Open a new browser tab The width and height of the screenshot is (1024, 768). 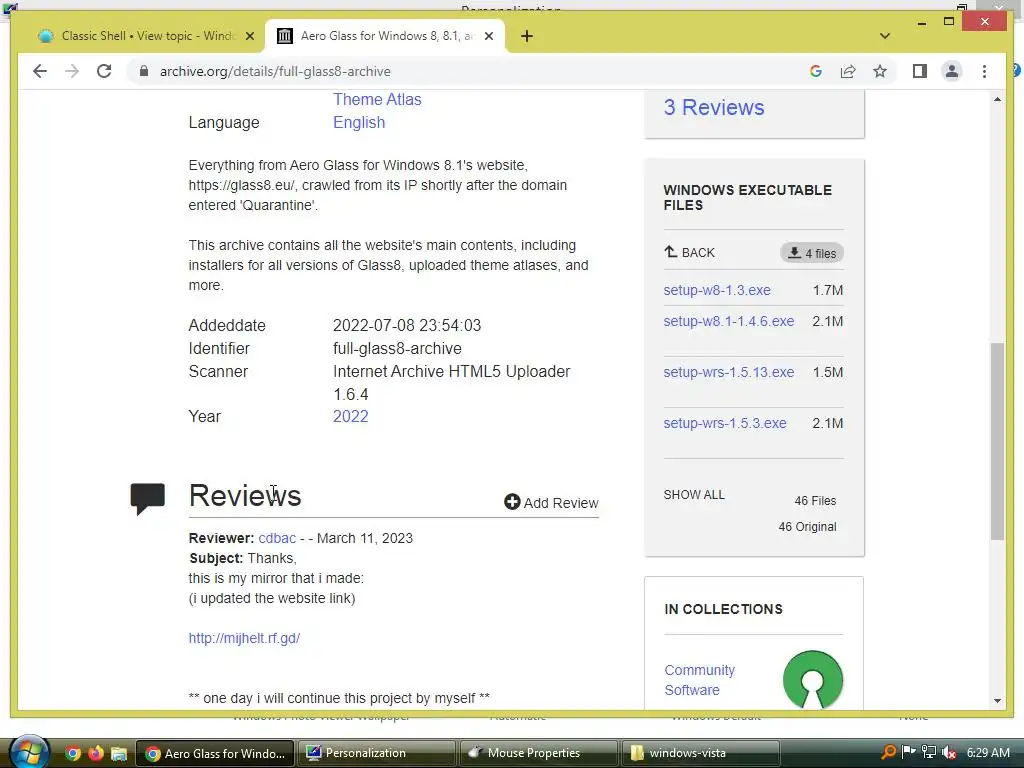pos(527,36)
